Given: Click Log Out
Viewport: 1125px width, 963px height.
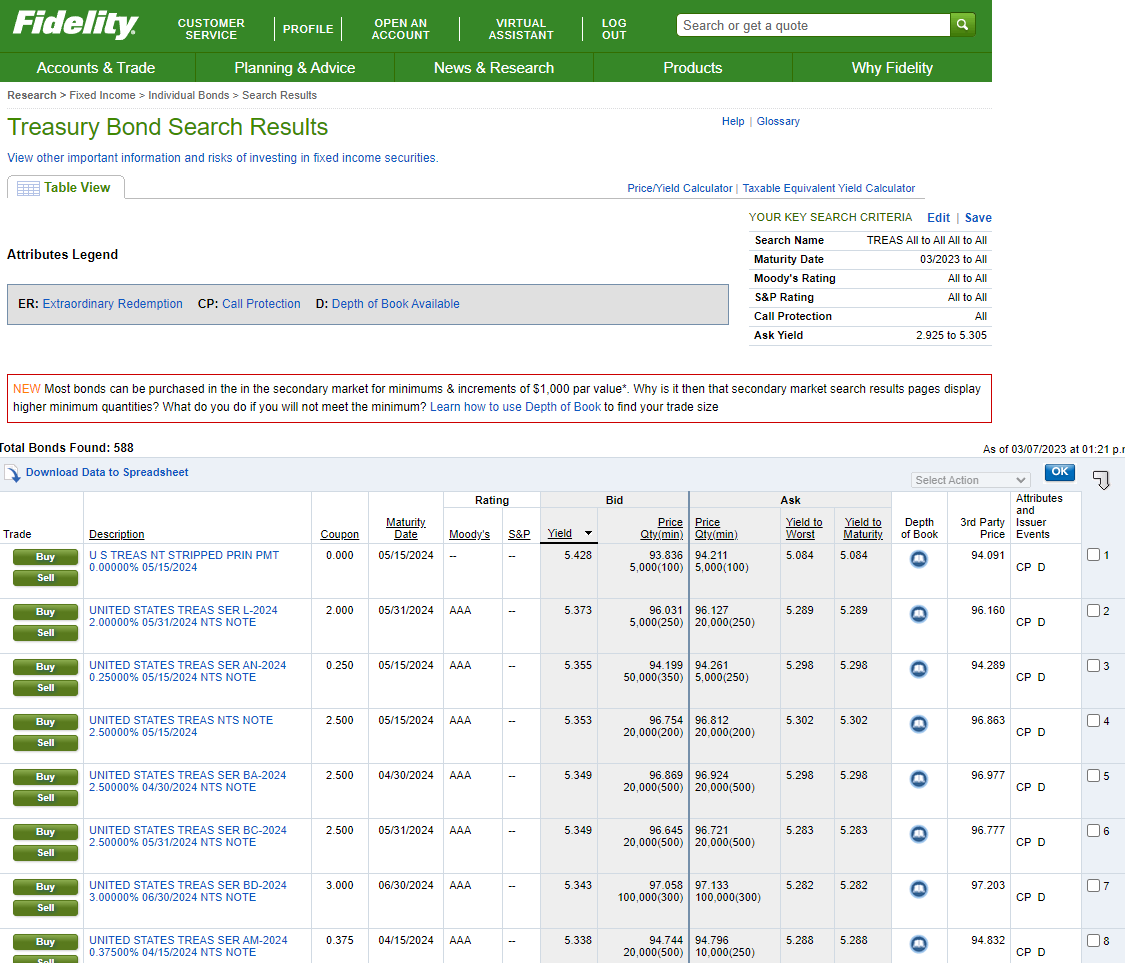Looking at the screenshot, I should (614, 29).
